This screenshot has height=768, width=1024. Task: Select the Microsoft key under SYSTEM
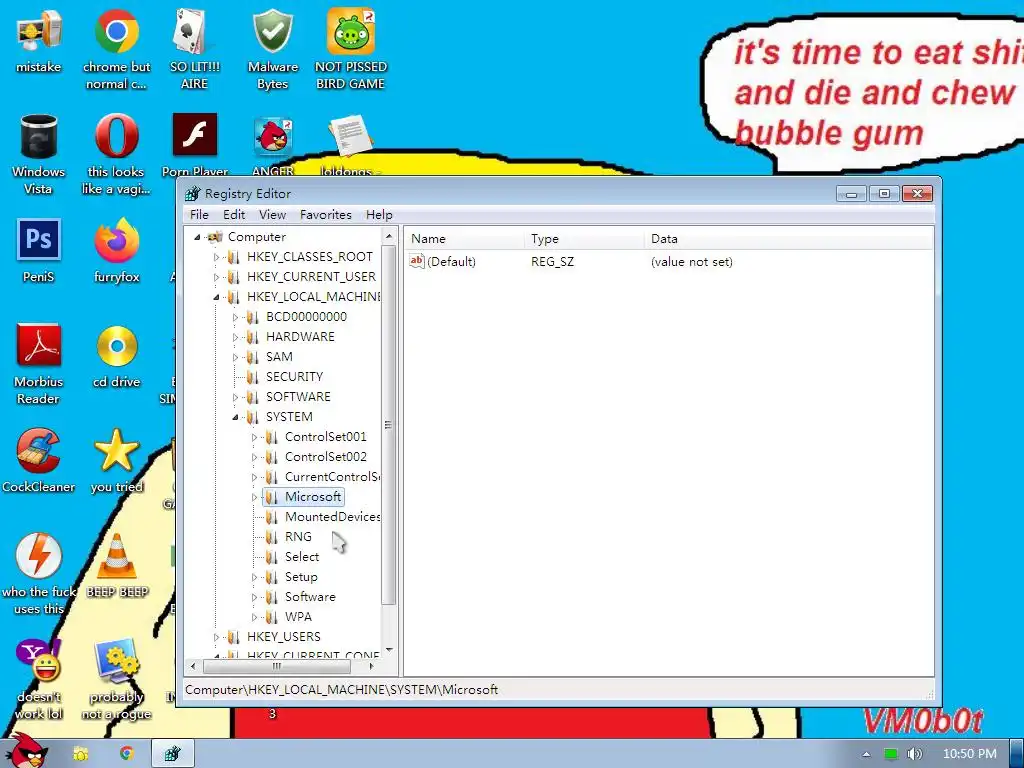click(x=312, y=497)
